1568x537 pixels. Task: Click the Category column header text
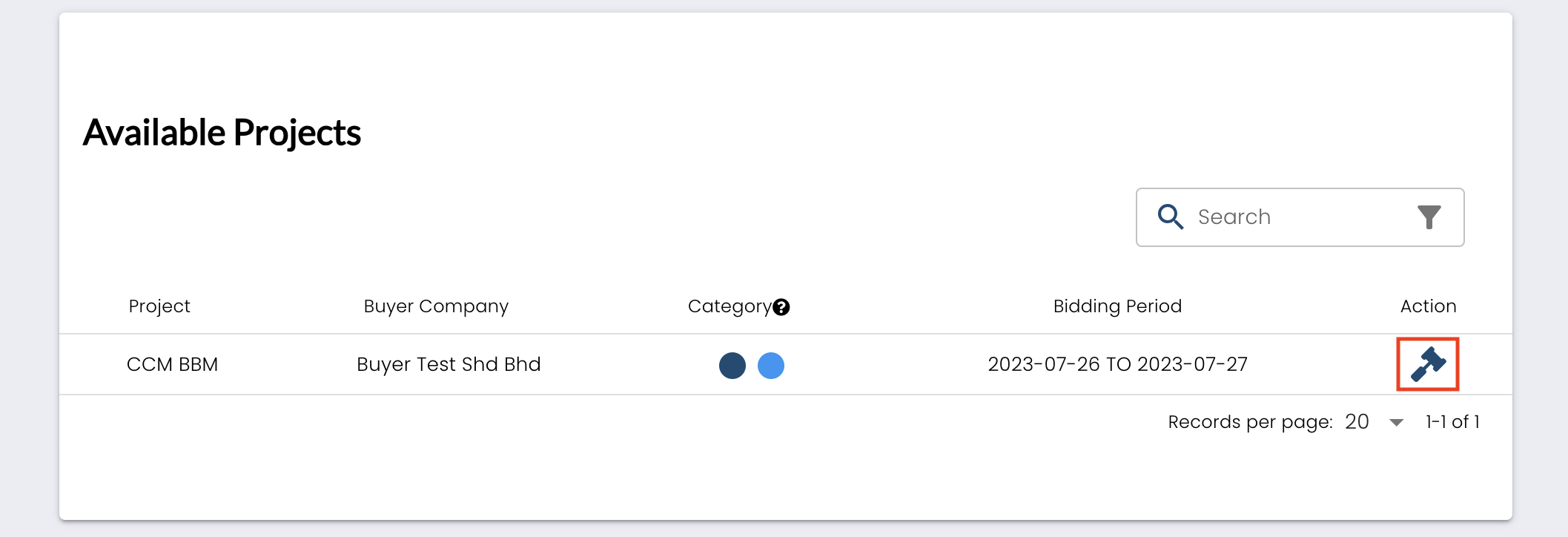(730, 306)
